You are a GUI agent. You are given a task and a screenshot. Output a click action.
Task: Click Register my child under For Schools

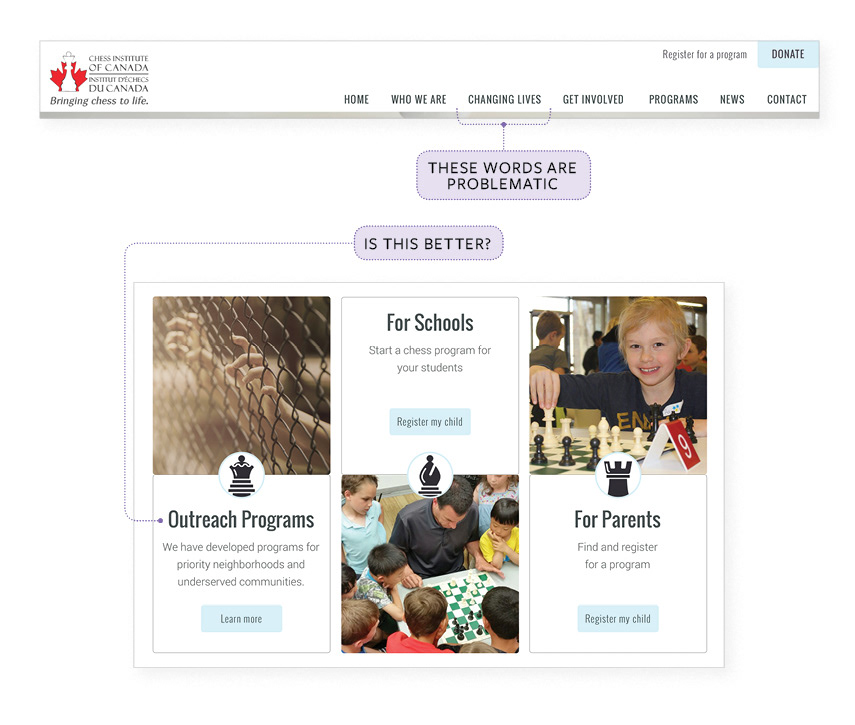(430, 421)
